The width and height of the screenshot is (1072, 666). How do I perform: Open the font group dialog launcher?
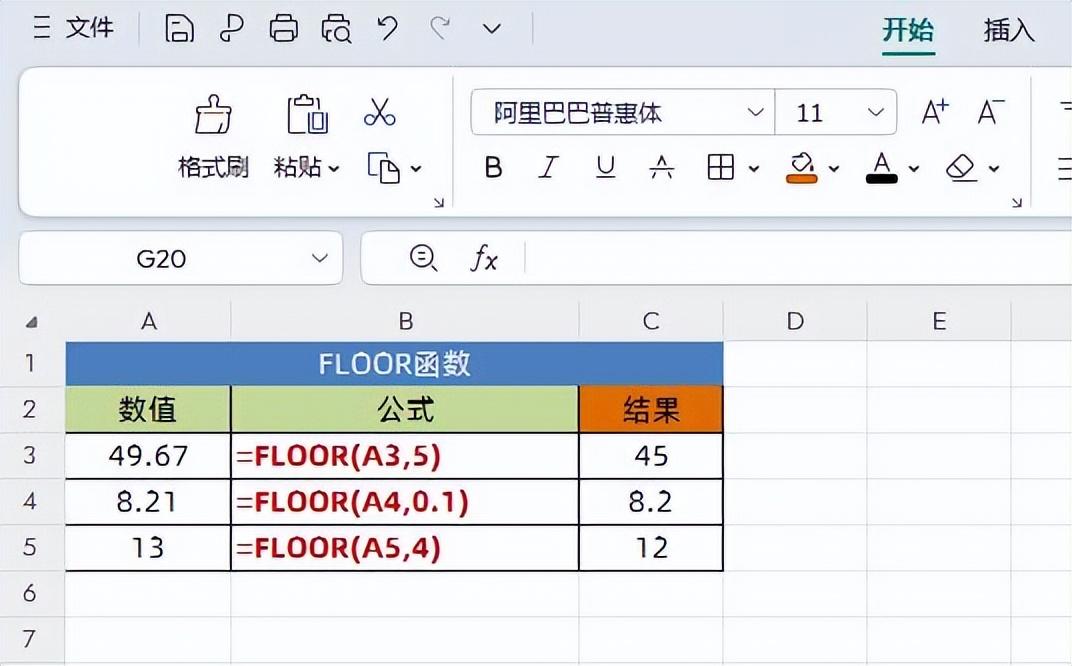[1017, 202]
